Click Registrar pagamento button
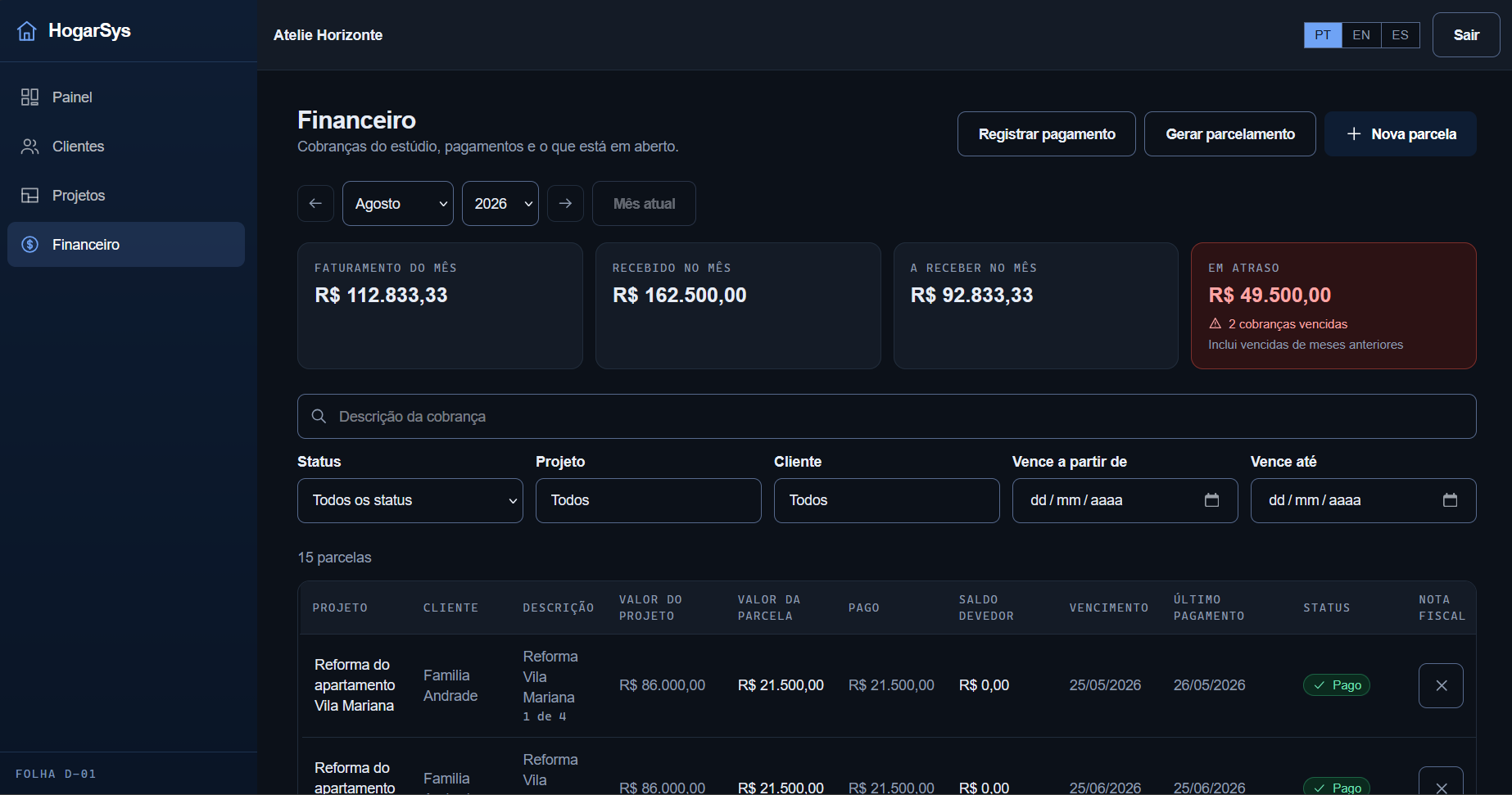Image resolution: width=1512 pixels, height=795 pixels. (x=1047, y=134)
